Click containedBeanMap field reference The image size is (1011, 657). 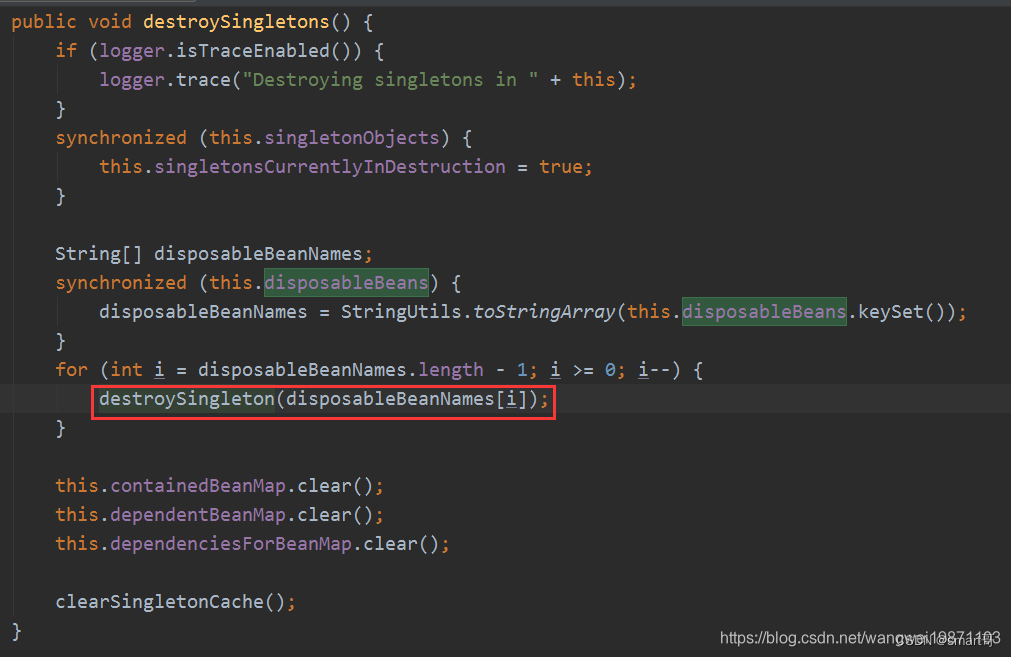198,486
